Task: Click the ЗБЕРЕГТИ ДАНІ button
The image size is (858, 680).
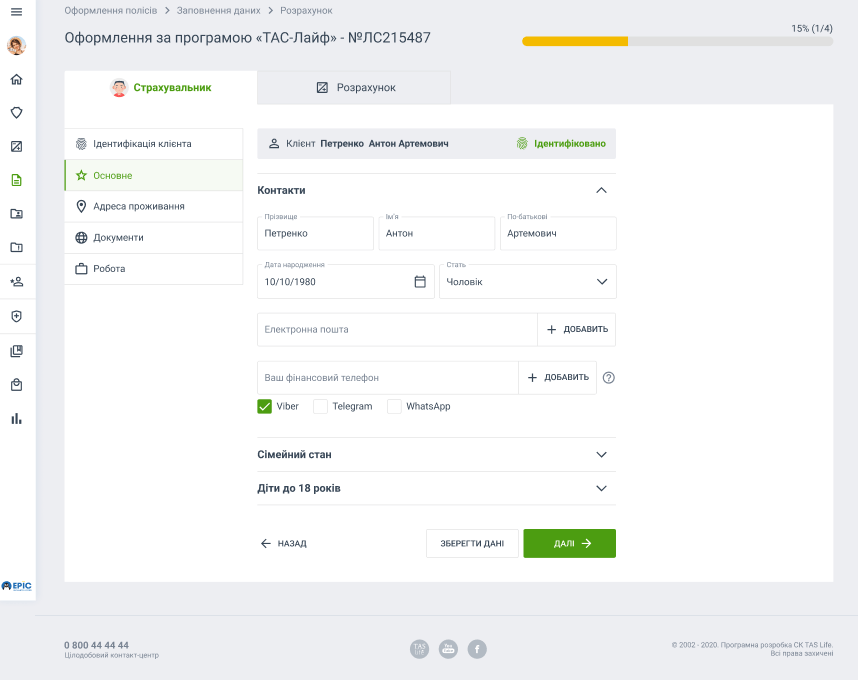Action: (x=472, y=543)
